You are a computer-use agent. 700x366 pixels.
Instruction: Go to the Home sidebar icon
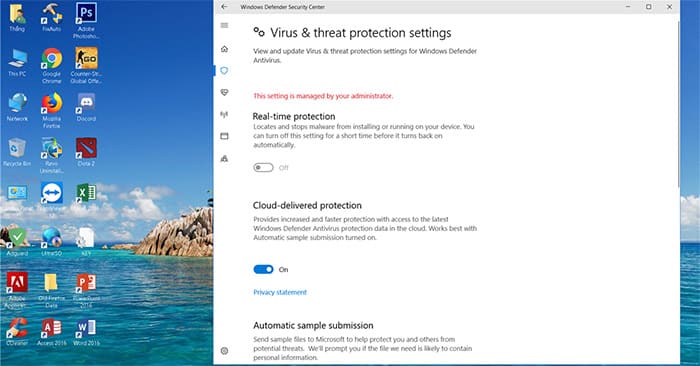point(225,49)
